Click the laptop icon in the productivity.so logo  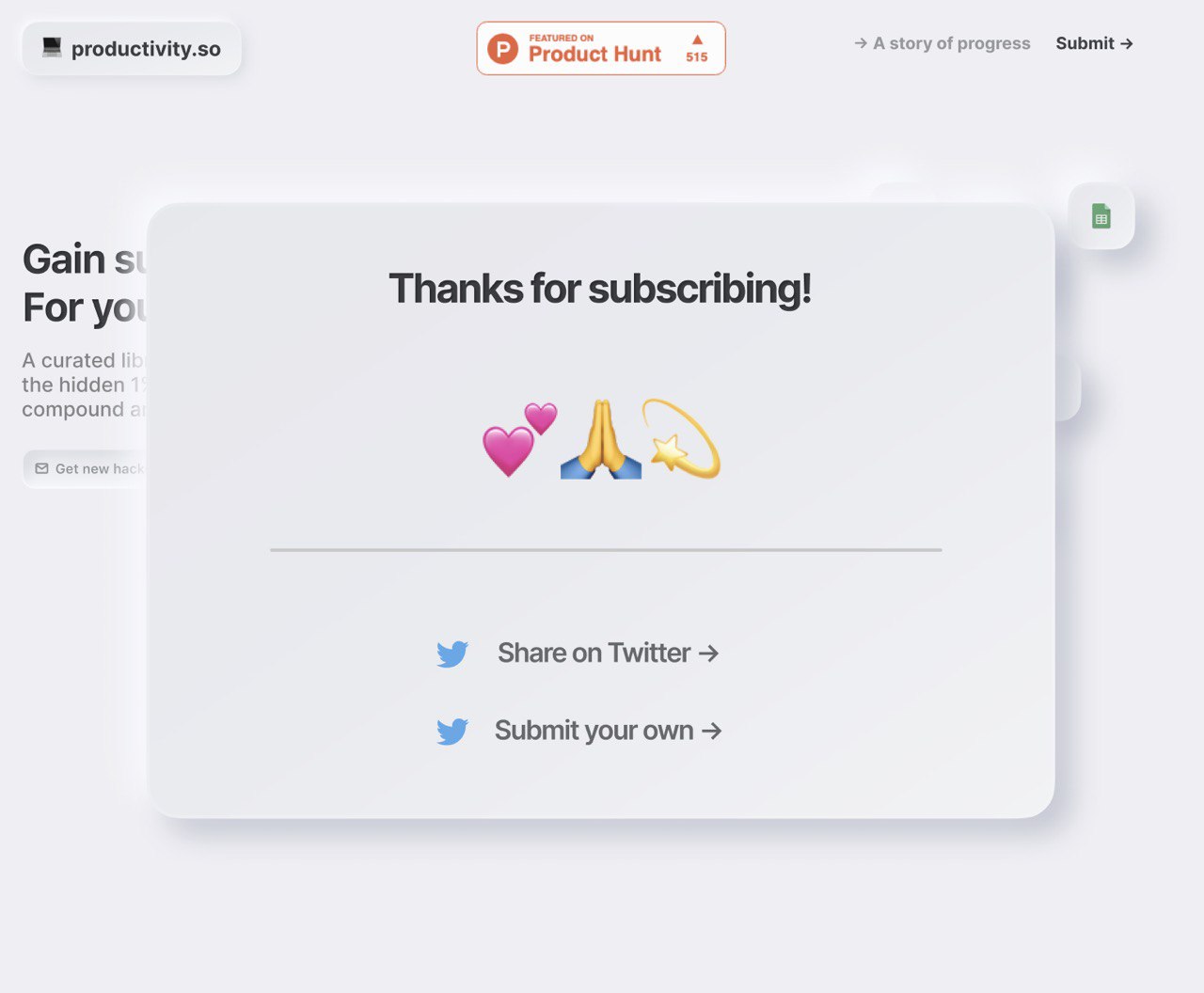[x=52, y=47]
